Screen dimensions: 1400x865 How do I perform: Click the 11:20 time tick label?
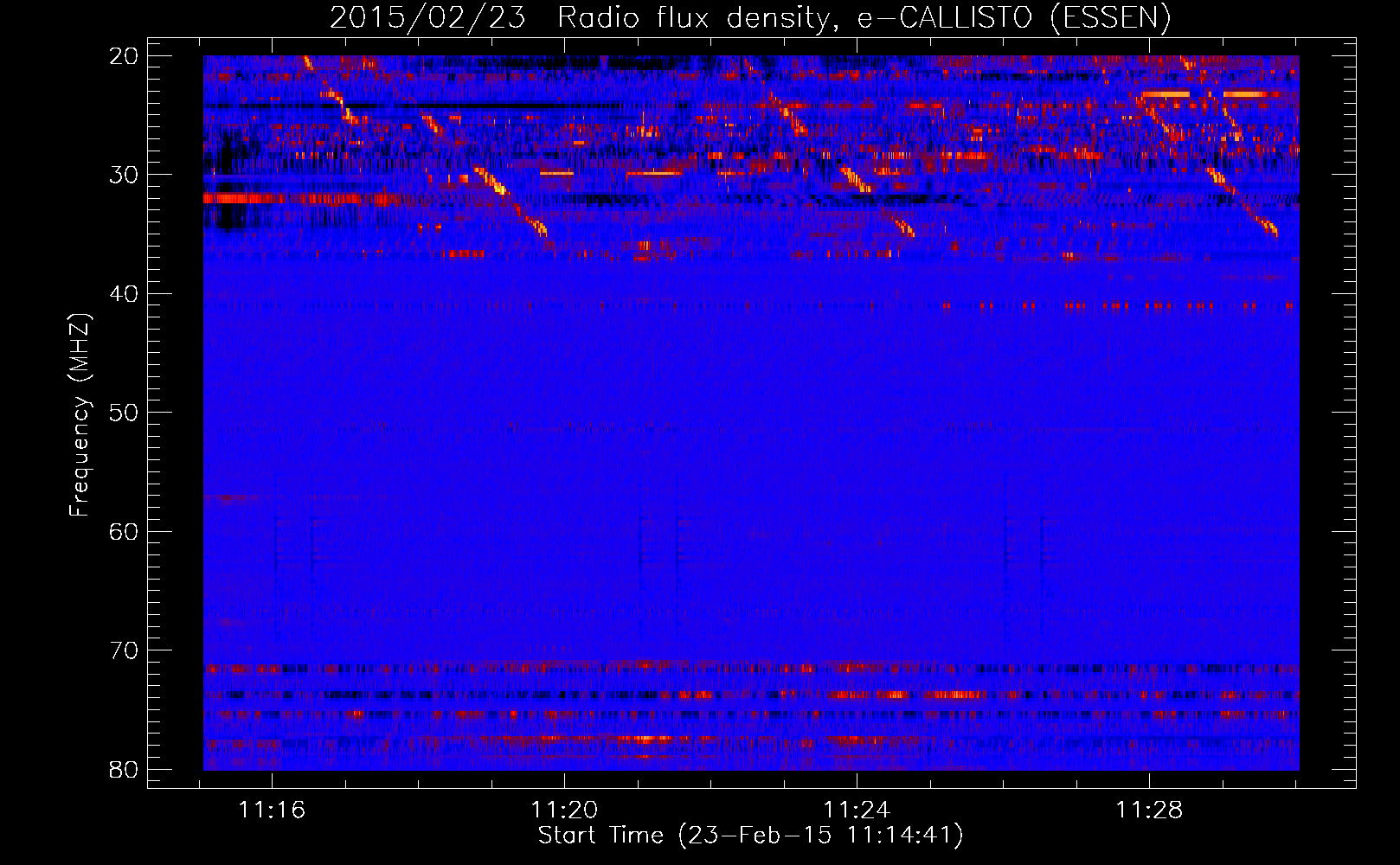(564, 811)
